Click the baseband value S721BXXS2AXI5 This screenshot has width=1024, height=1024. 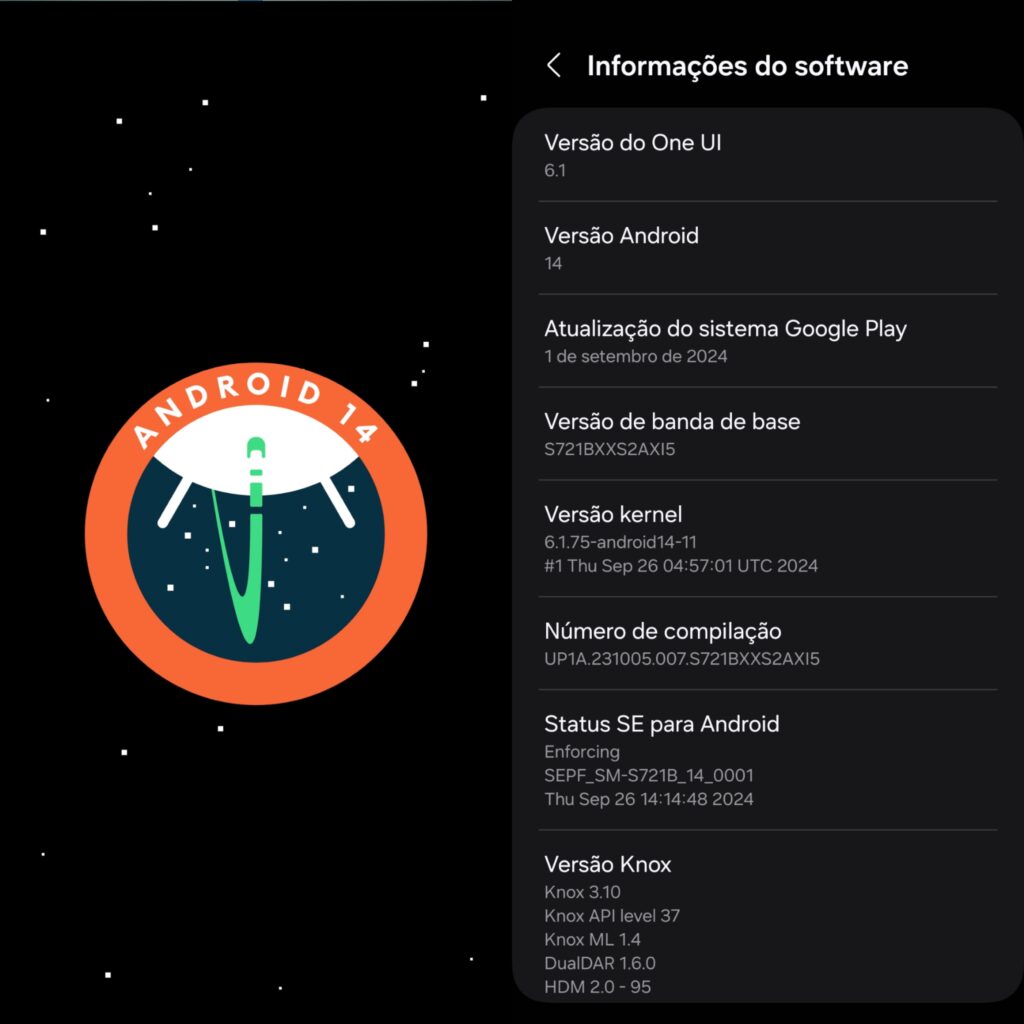click(610, 449)
